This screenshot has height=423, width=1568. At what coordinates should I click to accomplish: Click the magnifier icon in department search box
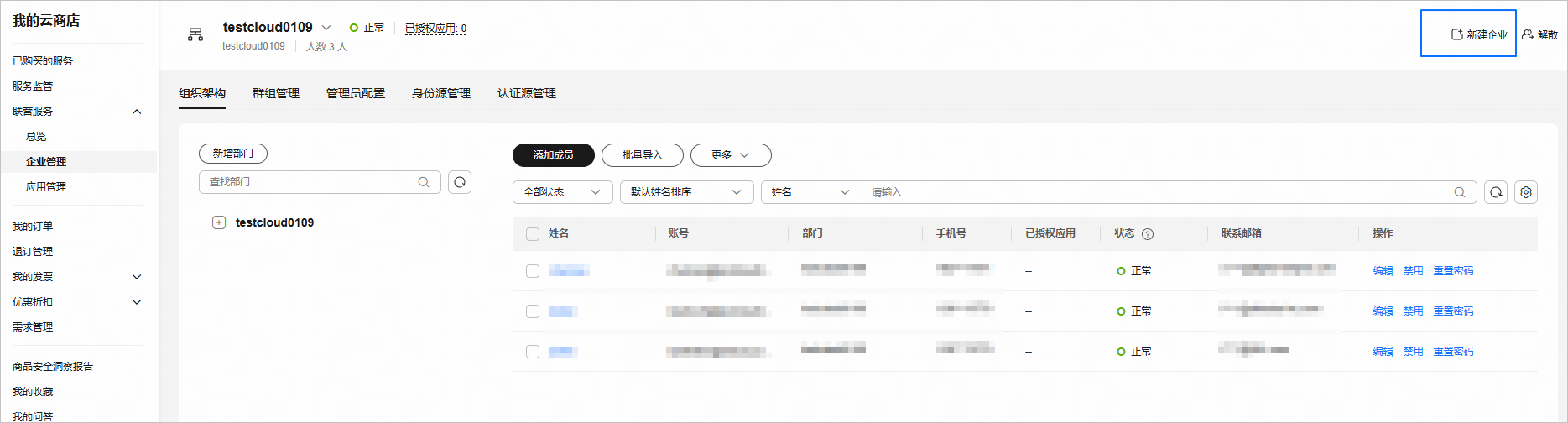(424, 182)
